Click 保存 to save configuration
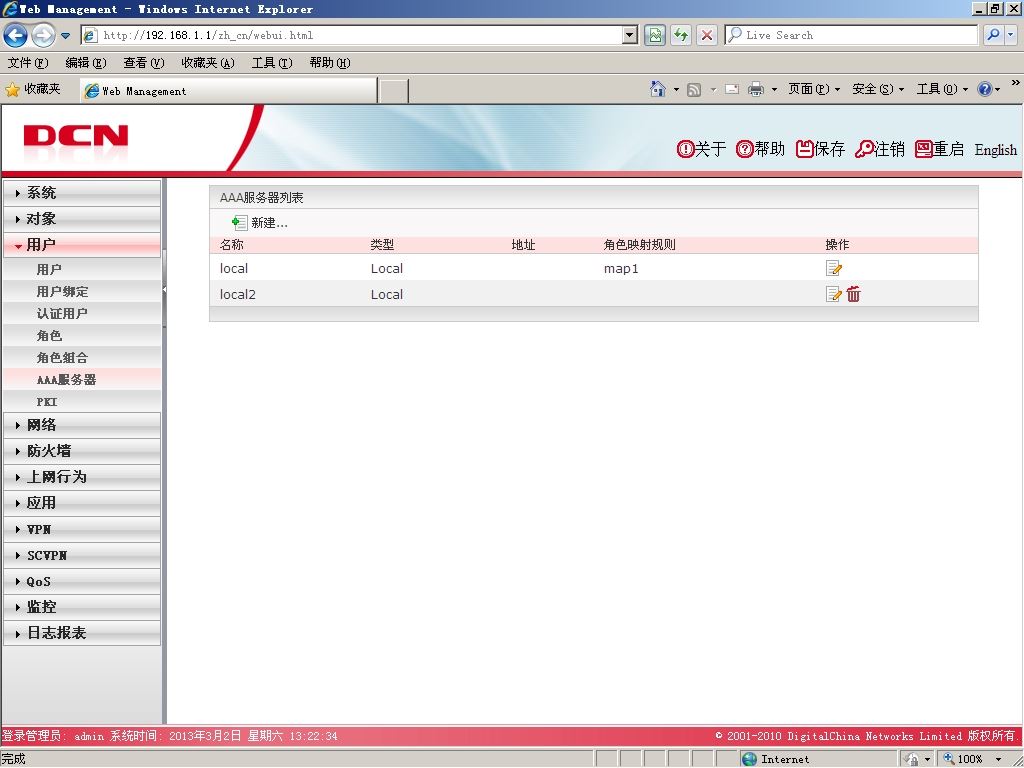The width and height of the screenshot is (1024, 768). click(820, 149)
